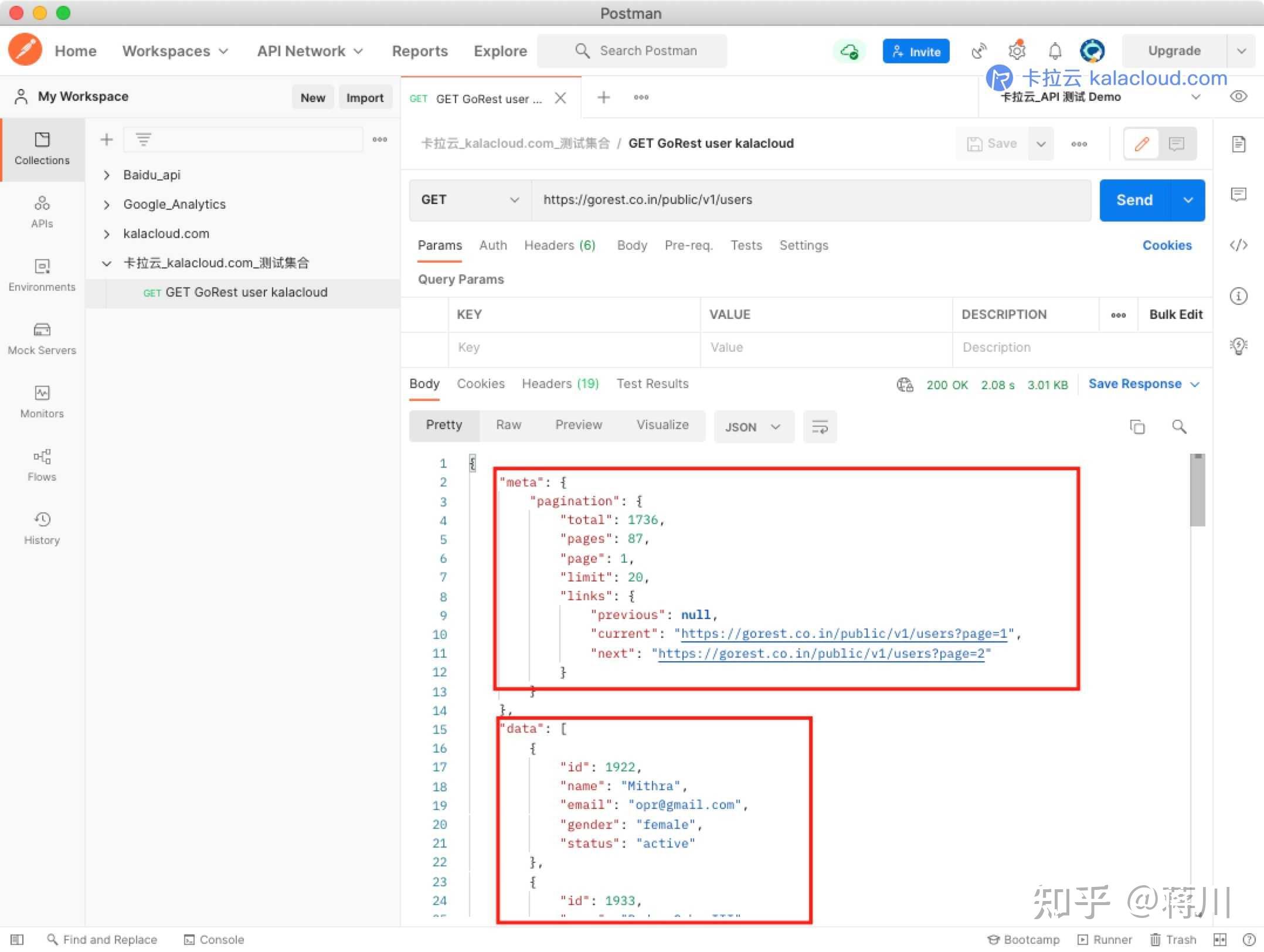Switch to the Pretty response view
The height and width of the screenshot is (952, 1264).
click(444, 425)
